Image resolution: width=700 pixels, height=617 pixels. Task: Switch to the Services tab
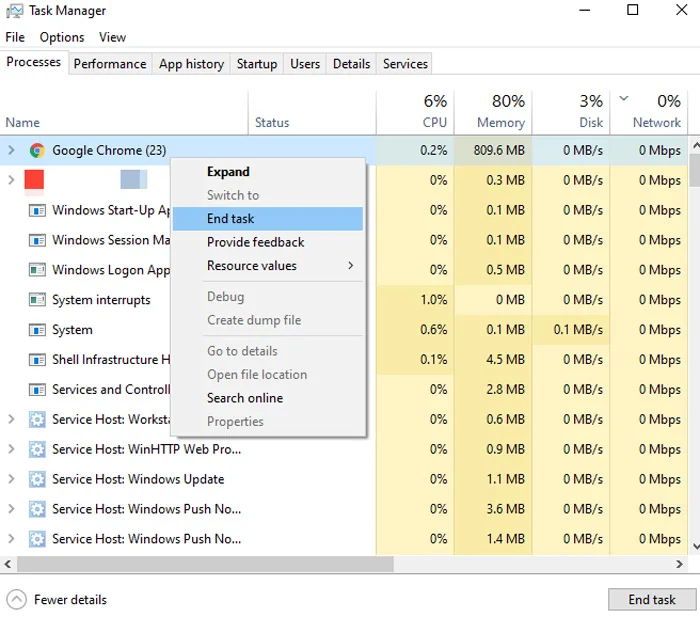coord(405,64)
